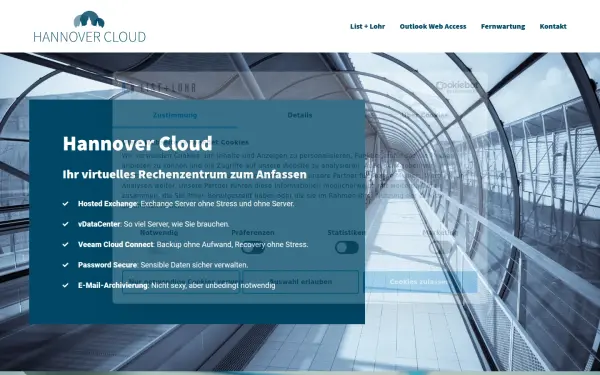
Task: Open the Fernwartung page
Action: click(503, 26)
